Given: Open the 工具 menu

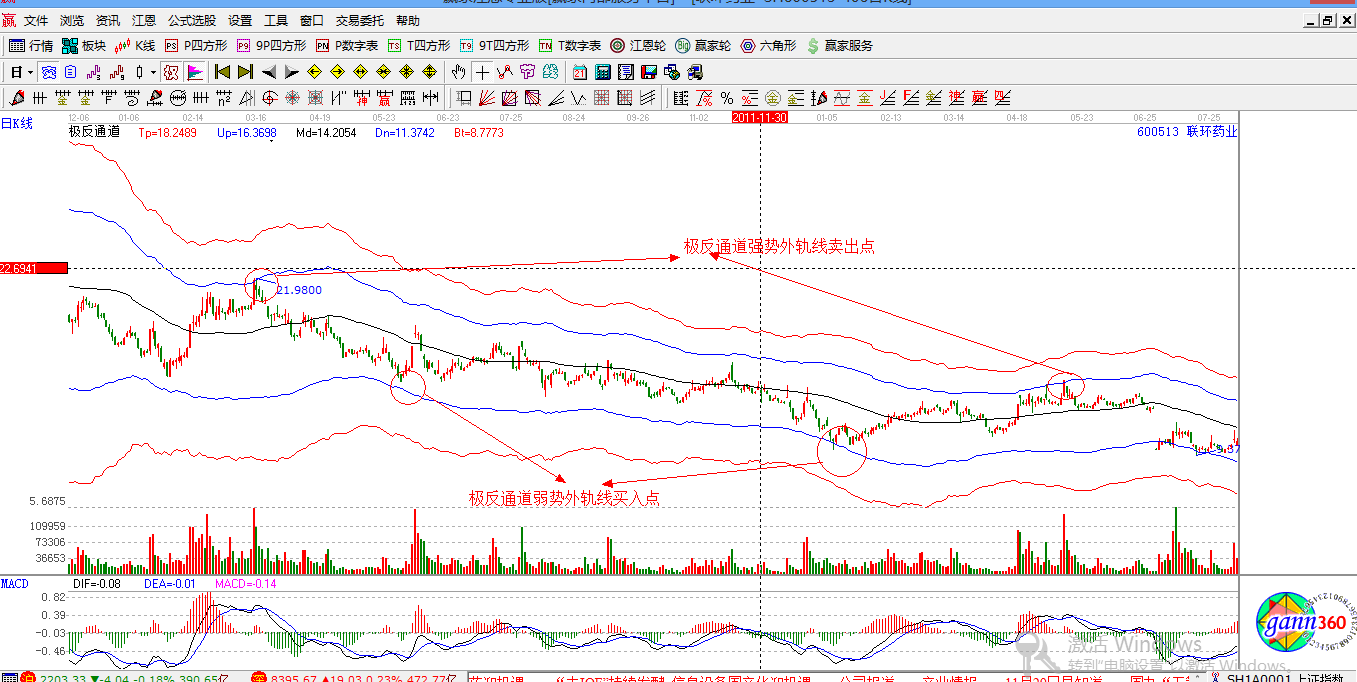Looking at the screenshot, I should [276, 20].
